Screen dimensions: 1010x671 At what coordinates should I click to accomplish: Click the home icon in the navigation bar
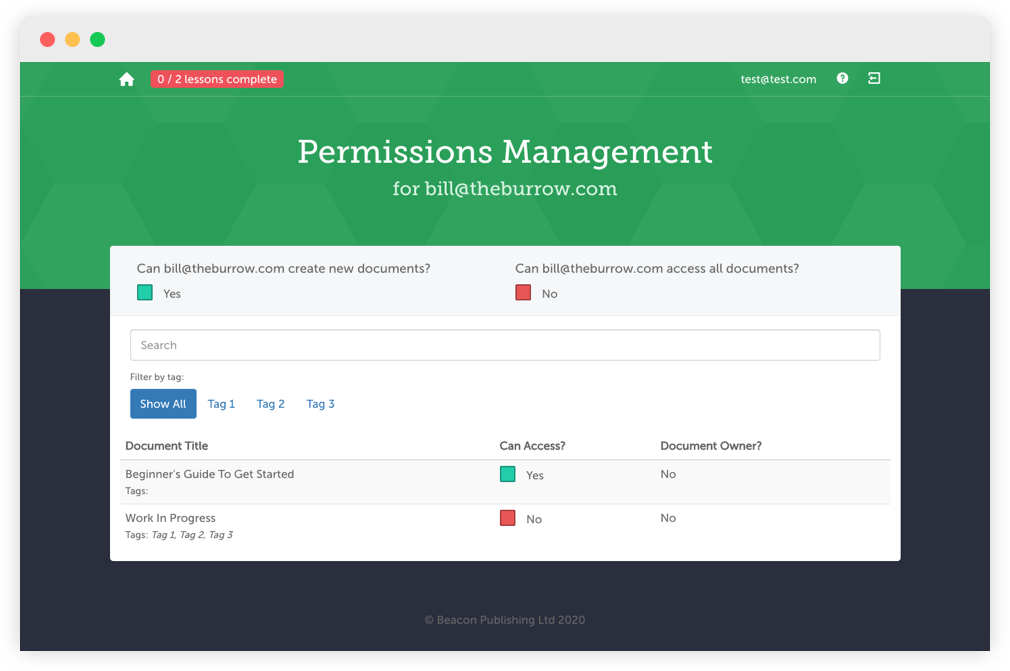(x=126, y=78)
